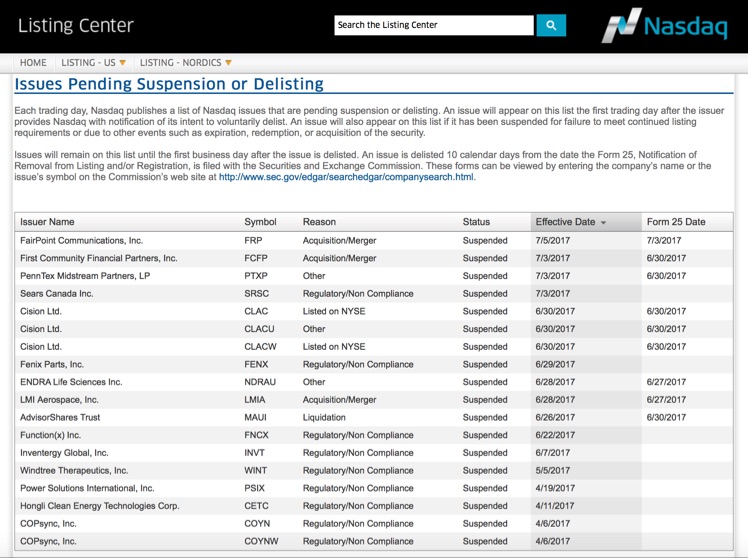Sort by the Form 25 Date column

point(676,222)
